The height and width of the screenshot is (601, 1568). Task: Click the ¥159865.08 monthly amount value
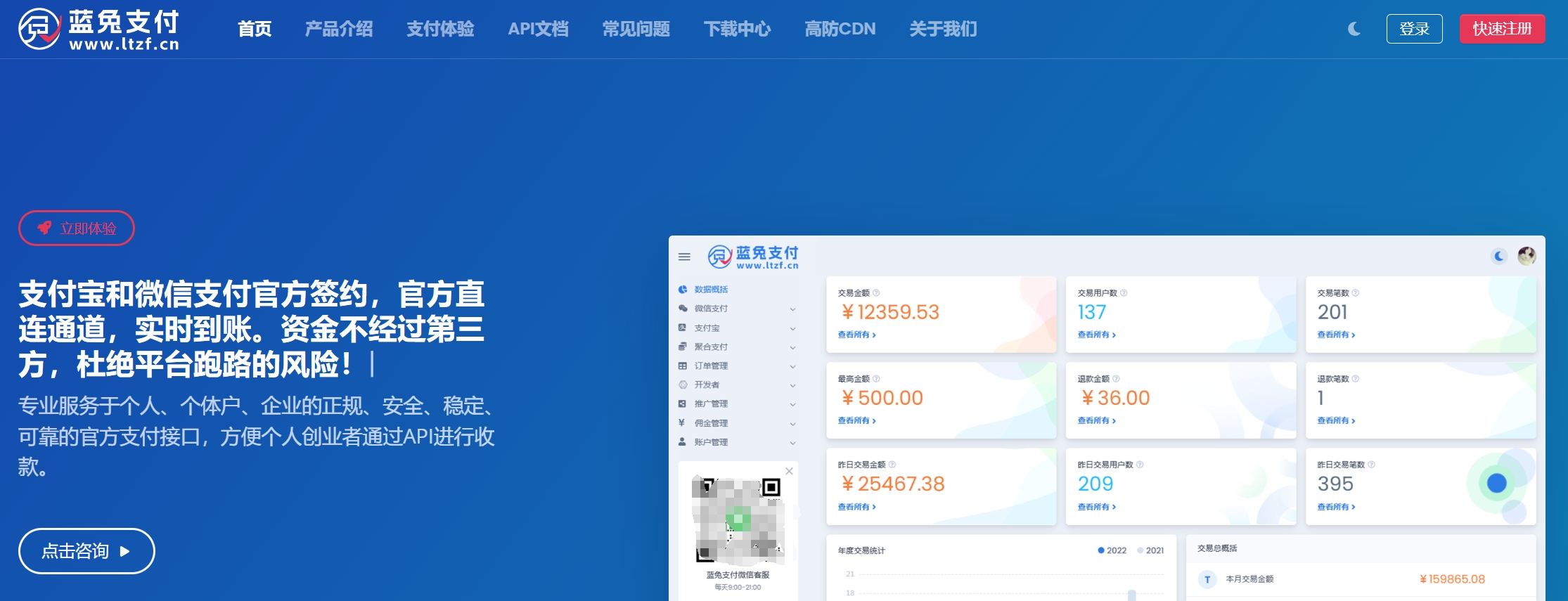pyautogui.click(x=1452, y=579)
